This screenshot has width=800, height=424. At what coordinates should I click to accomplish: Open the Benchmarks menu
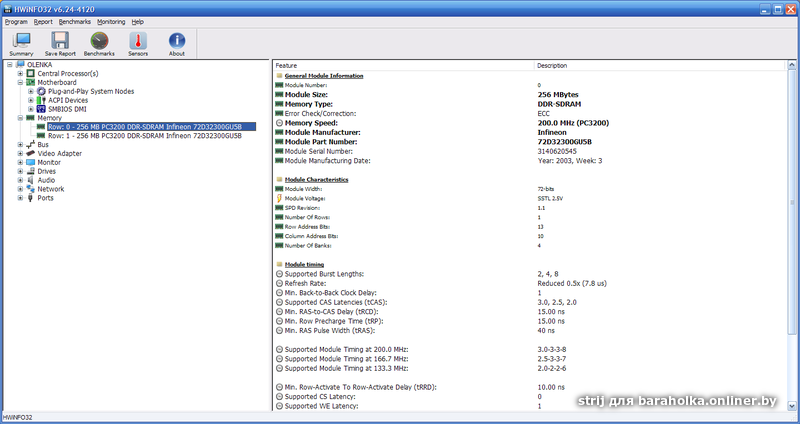coord(74,22)
